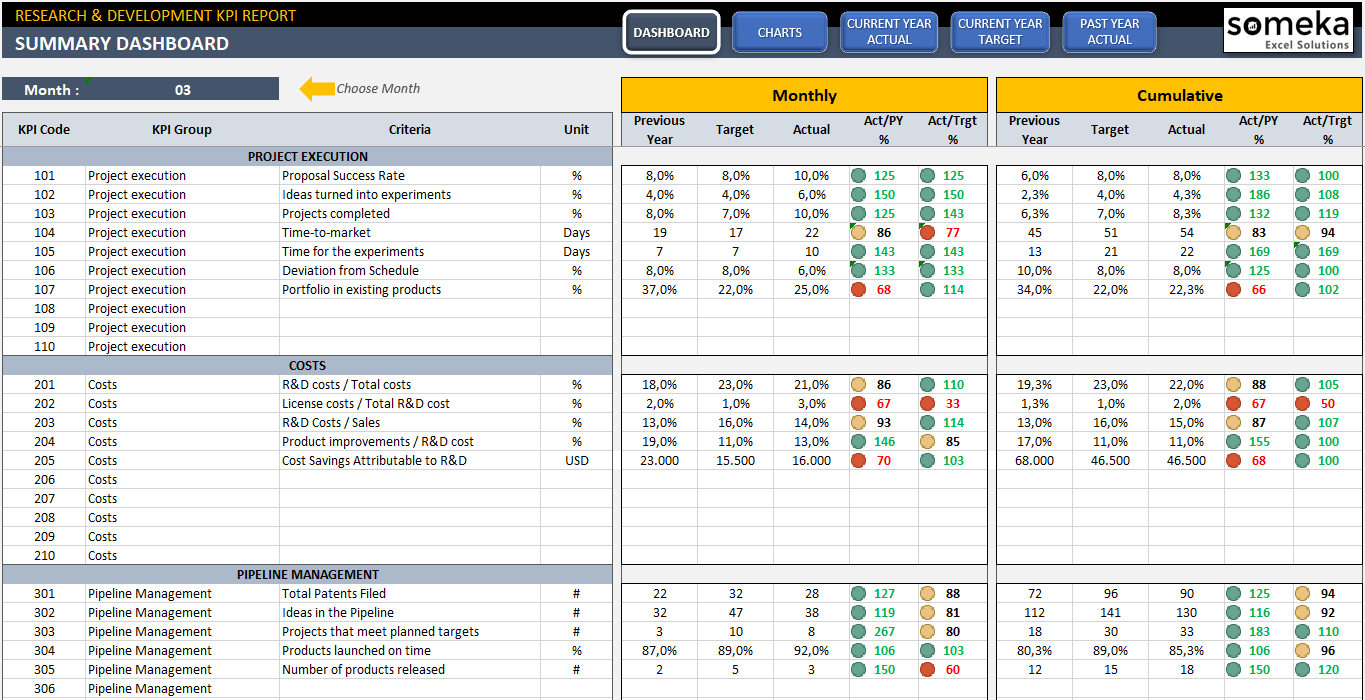Click the yellow cumulative dot for Total Patents Filed
Image resolution: width=1365 pixels, height=700 pixels.
1301,593
